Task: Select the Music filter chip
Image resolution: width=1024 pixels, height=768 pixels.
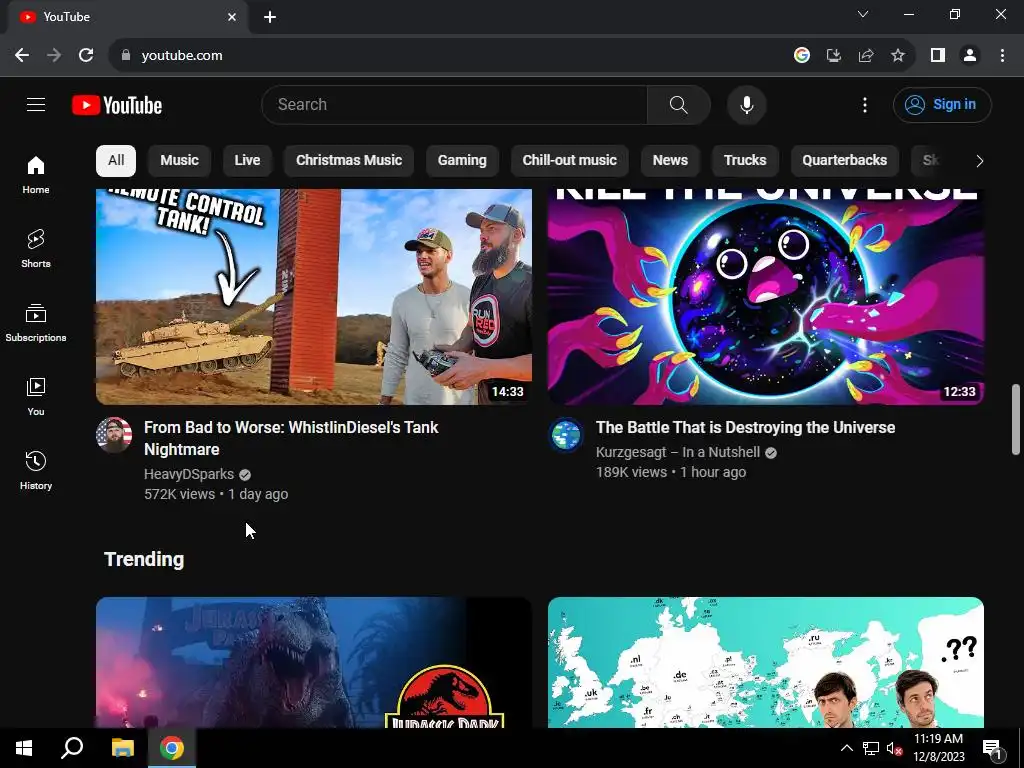Action: [180, 161]
